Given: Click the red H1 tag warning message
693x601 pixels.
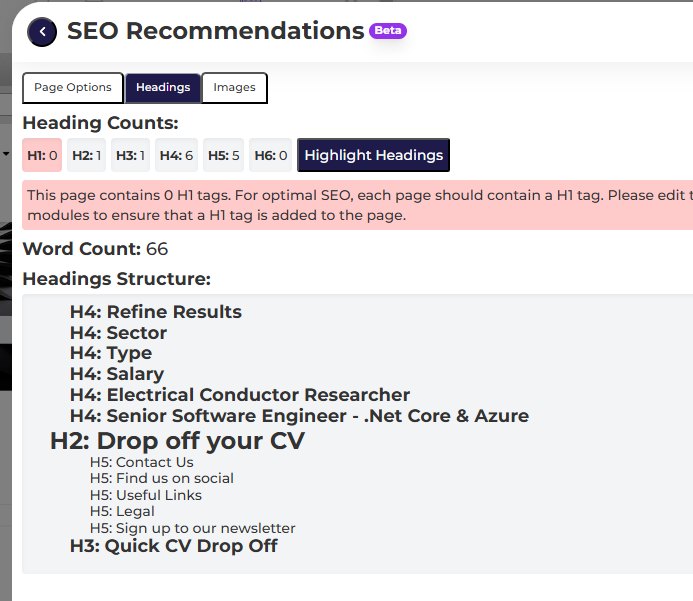Looking at the screenshot, I should [358, 205].
